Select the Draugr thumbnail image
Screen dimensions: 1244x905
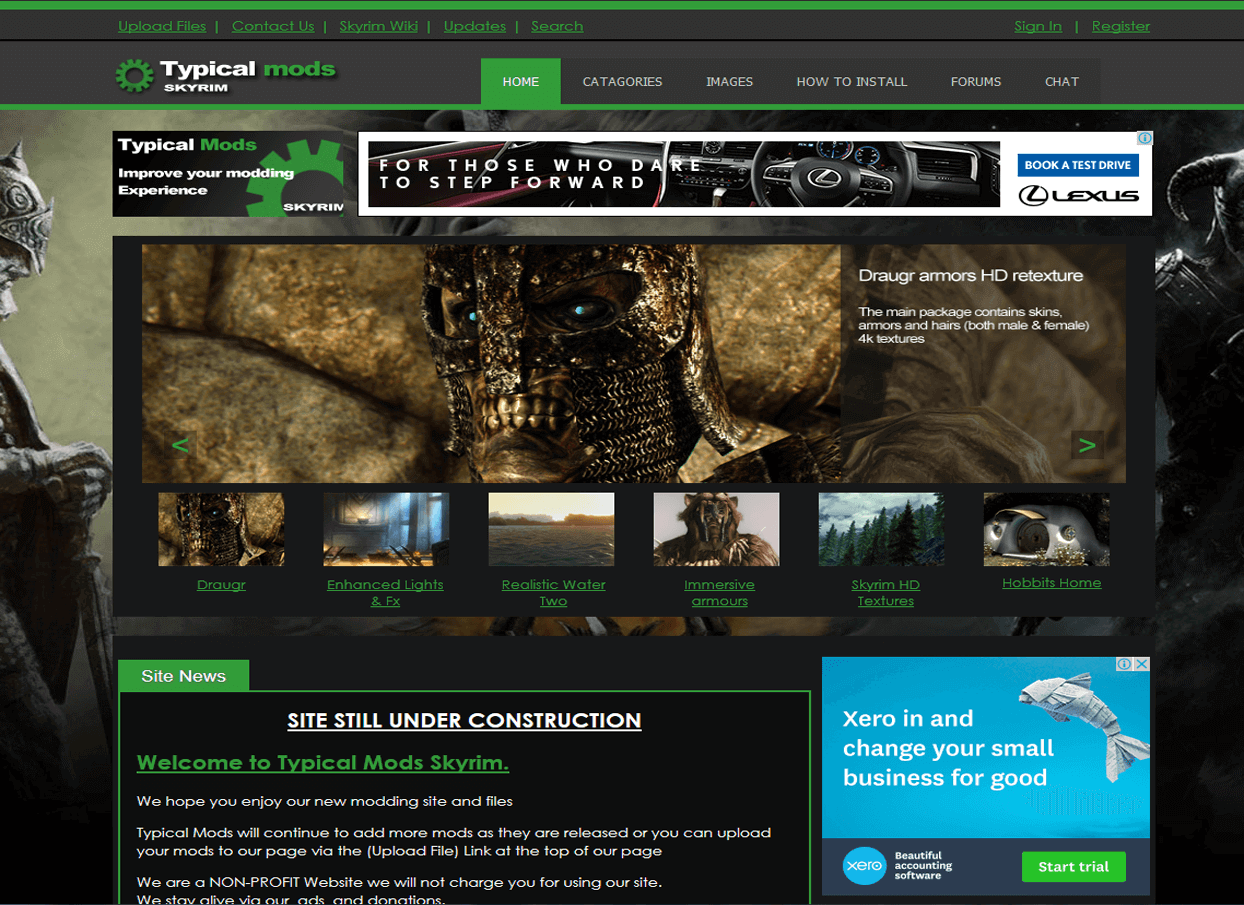(x=221, y=529)
